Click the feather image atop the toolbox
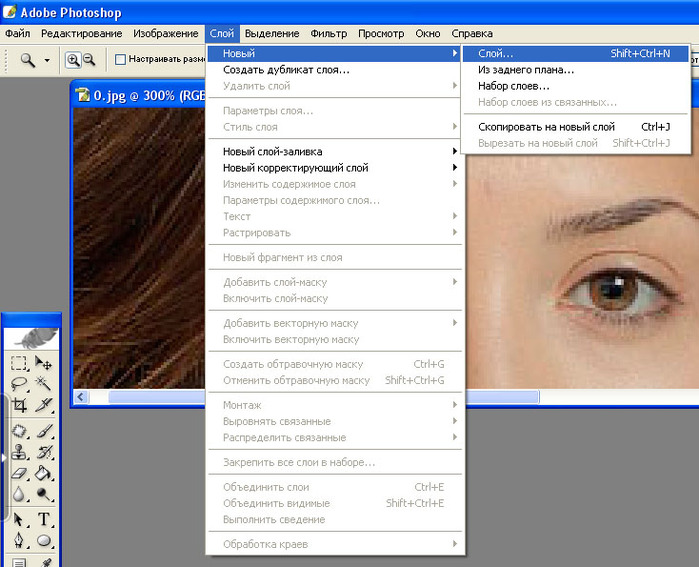 tap(31, 339)
